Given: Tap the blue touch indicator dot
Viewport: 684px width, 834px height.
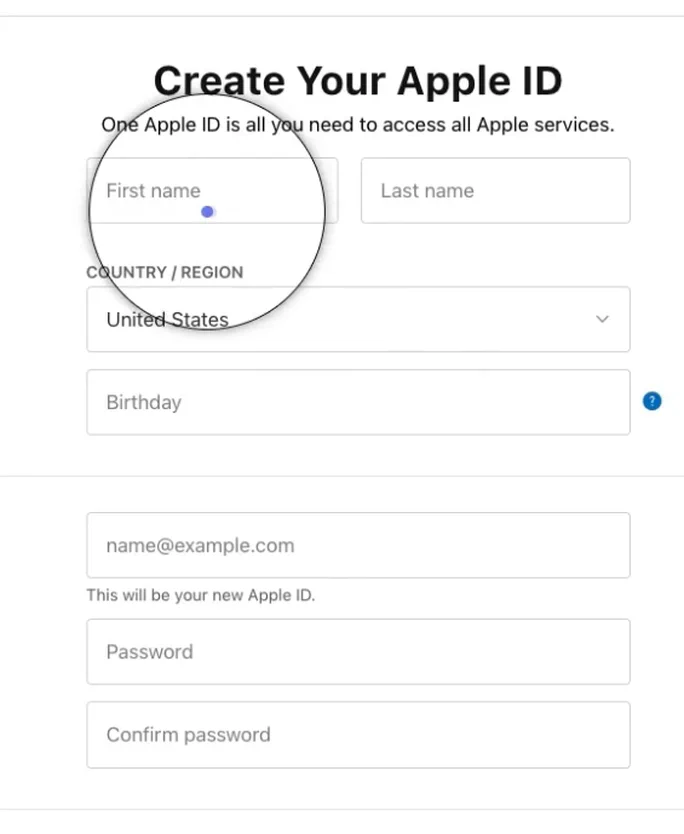Looking at the screenshot, I should coord(207,212).
